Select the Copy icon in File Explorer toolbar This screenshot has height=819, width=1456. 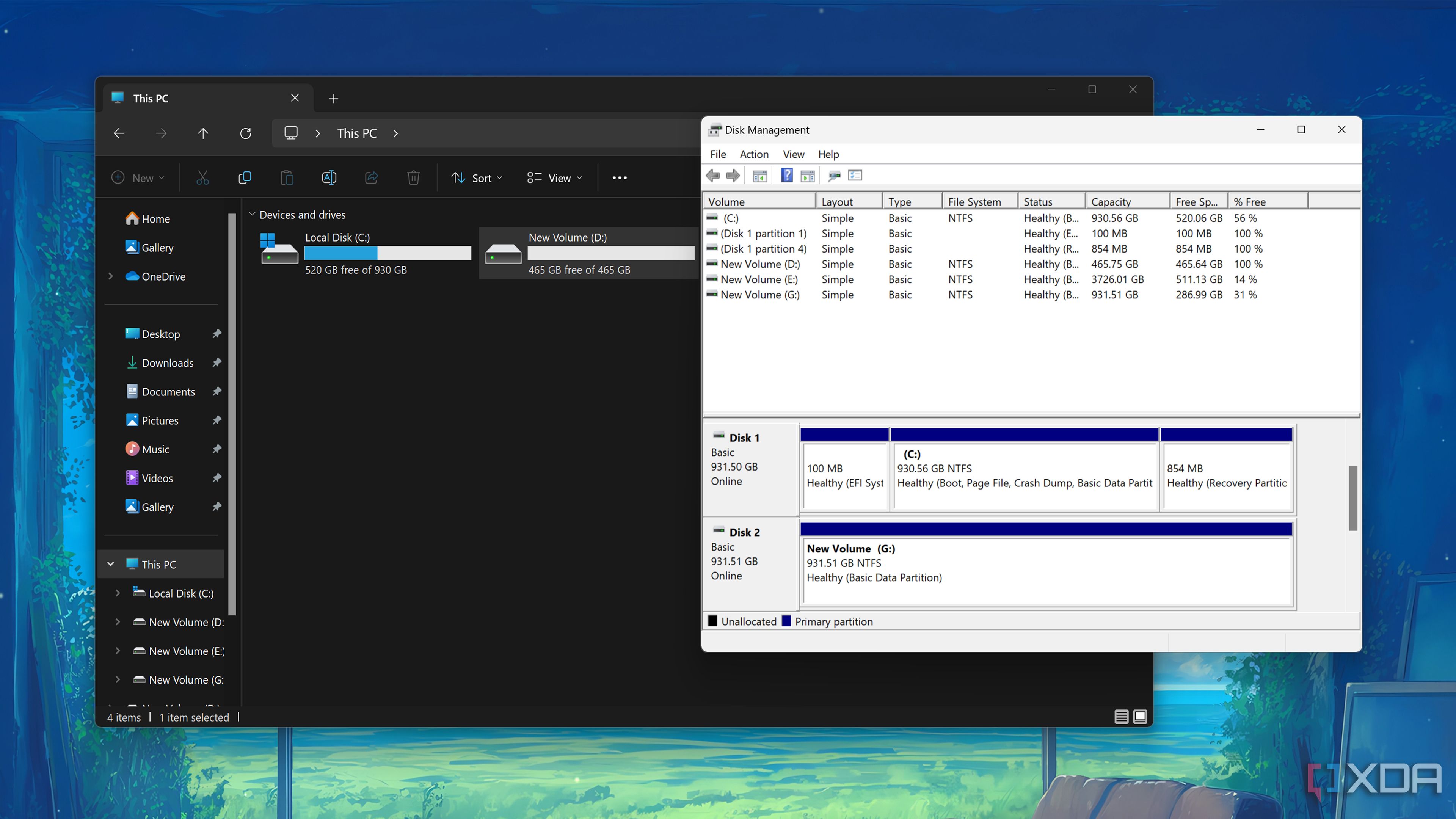point(244,177)
